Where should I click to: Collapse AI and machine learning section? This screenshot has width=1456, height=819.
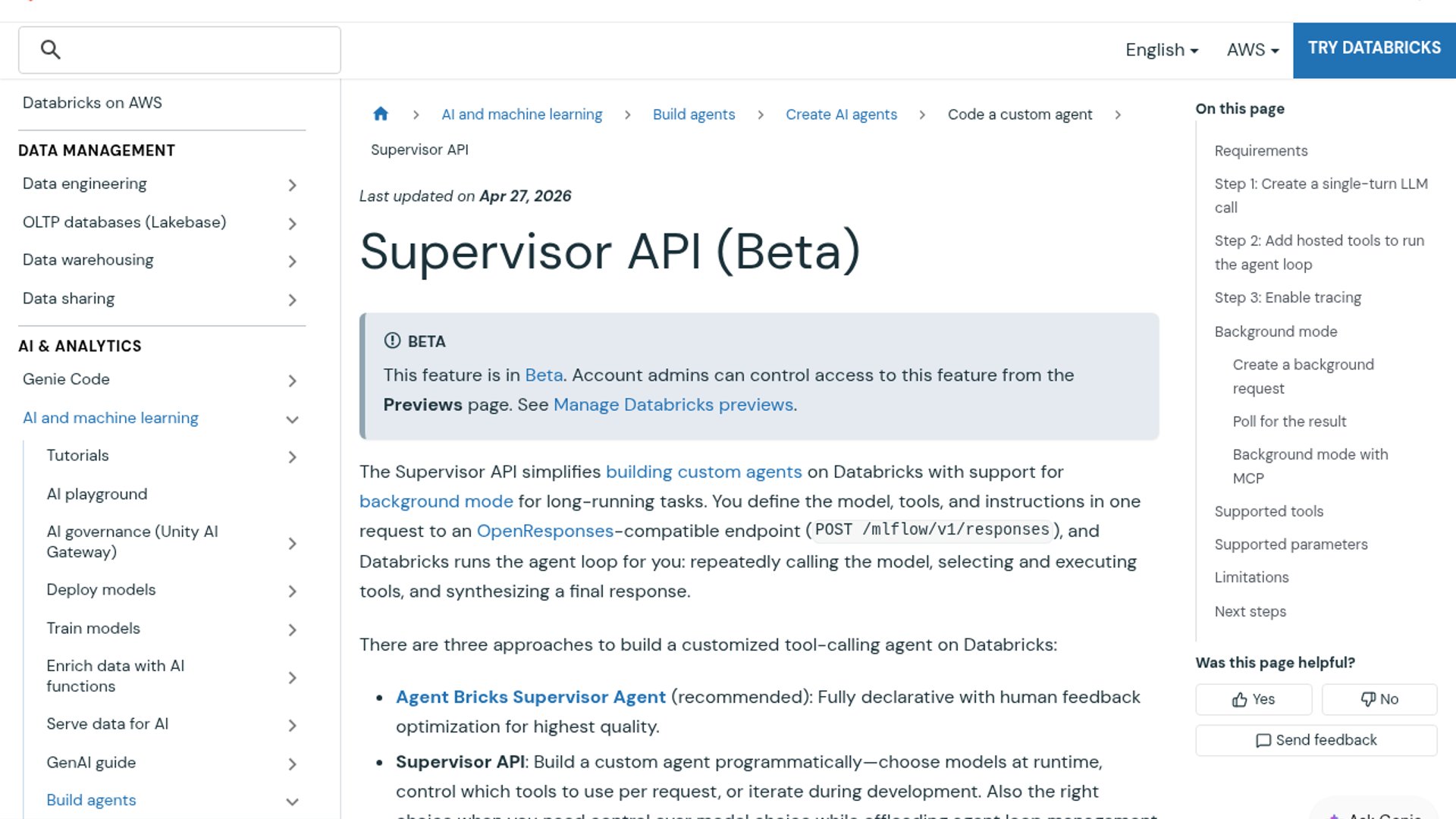(292, 419)
